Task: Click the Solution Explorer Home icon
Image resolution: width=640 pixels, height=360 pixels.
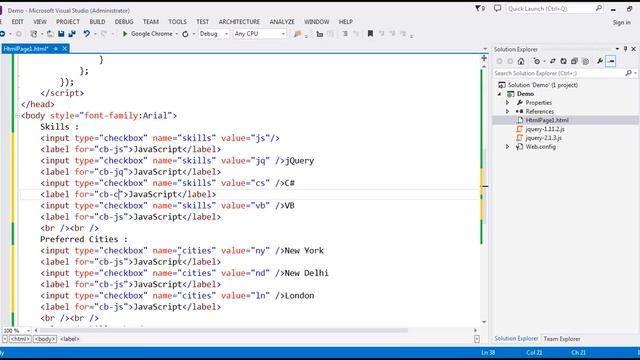Action: point(521,61)
